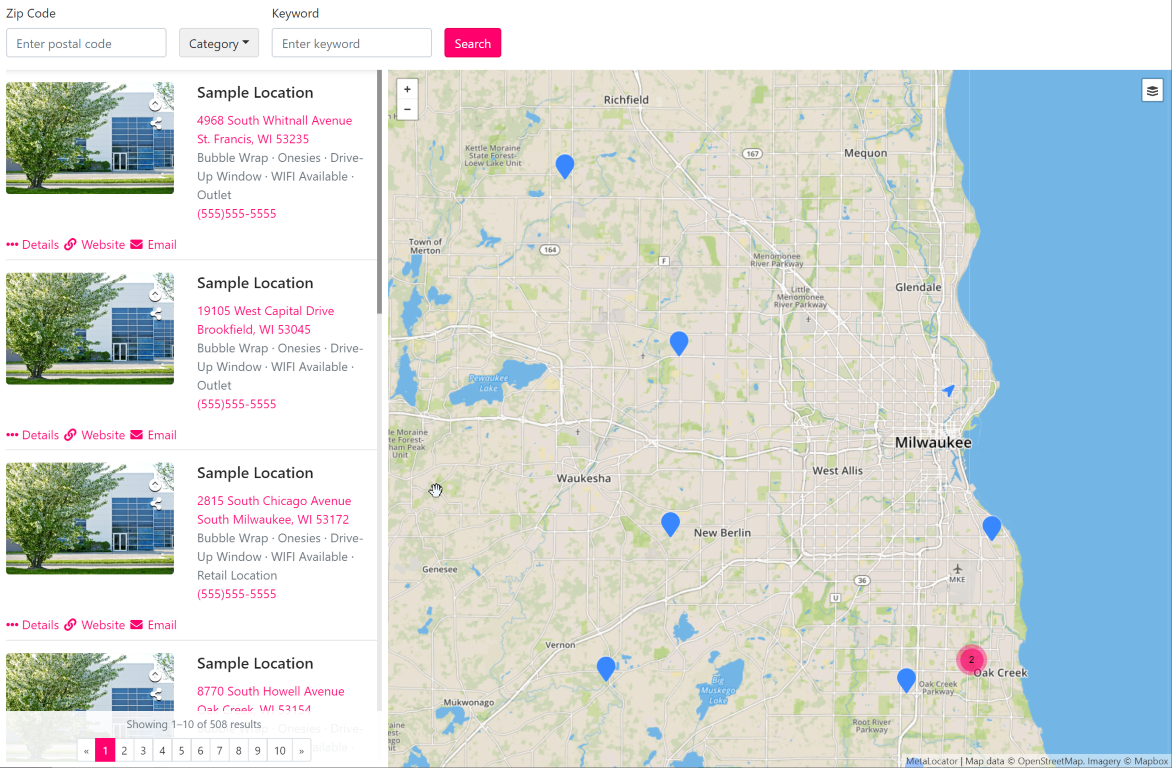Click the next page » arrow

click(x=301, y=750)
